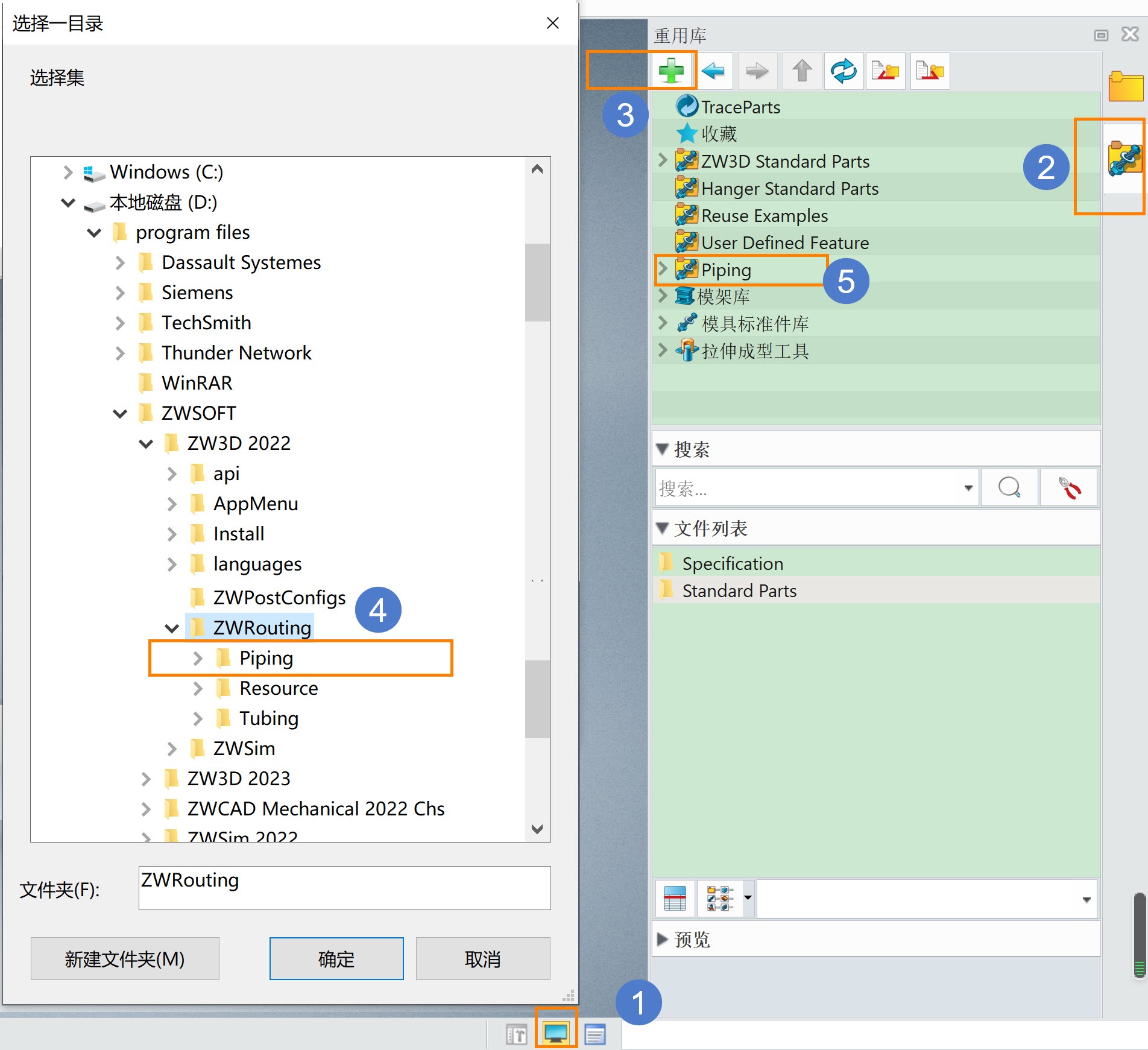Screen dimensions: 1148x1050
Task: Open the display mode dropdown arrow
Action: (x=748, y=898)
